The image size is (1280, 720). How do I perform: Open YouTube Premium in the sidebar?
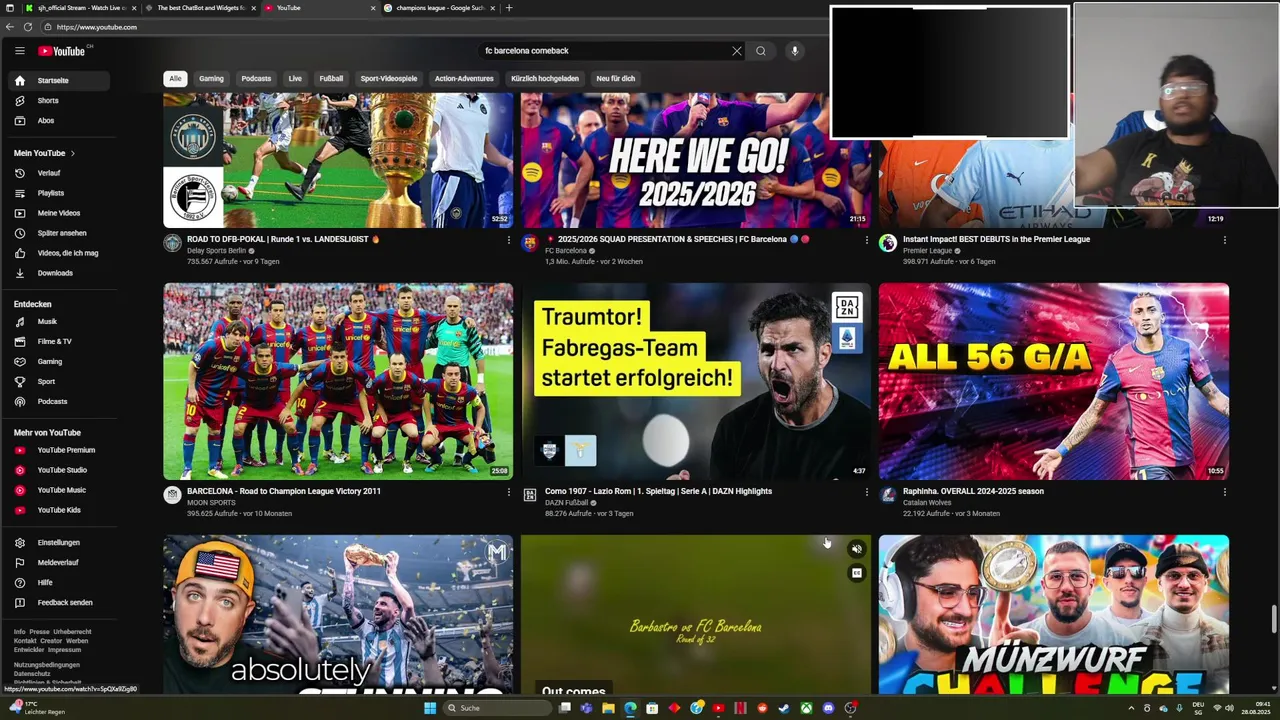pos(68,450)
